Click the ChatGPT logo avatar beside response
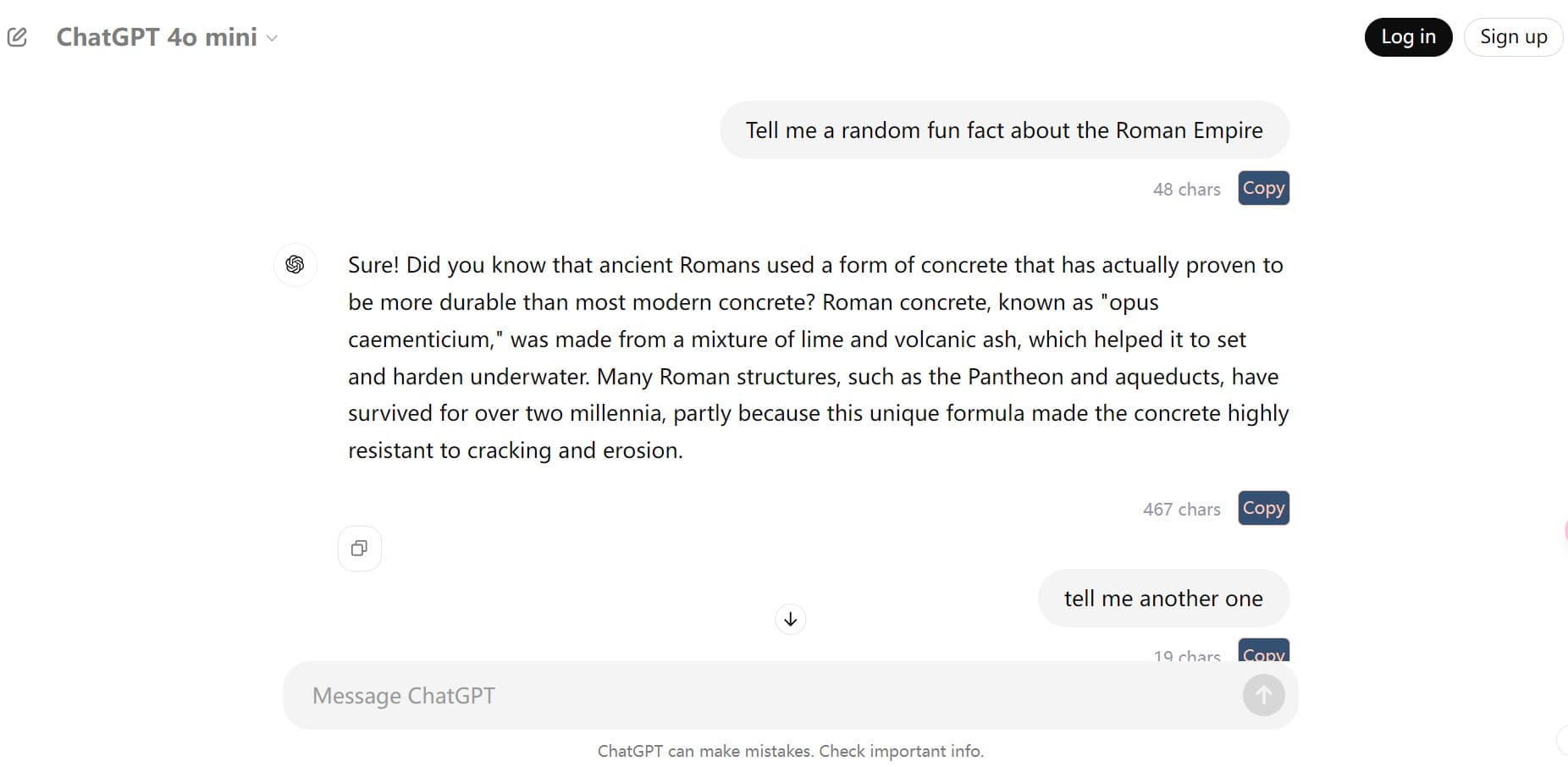The height and width of the screenshot is (767, 1568). coord(295,265)
